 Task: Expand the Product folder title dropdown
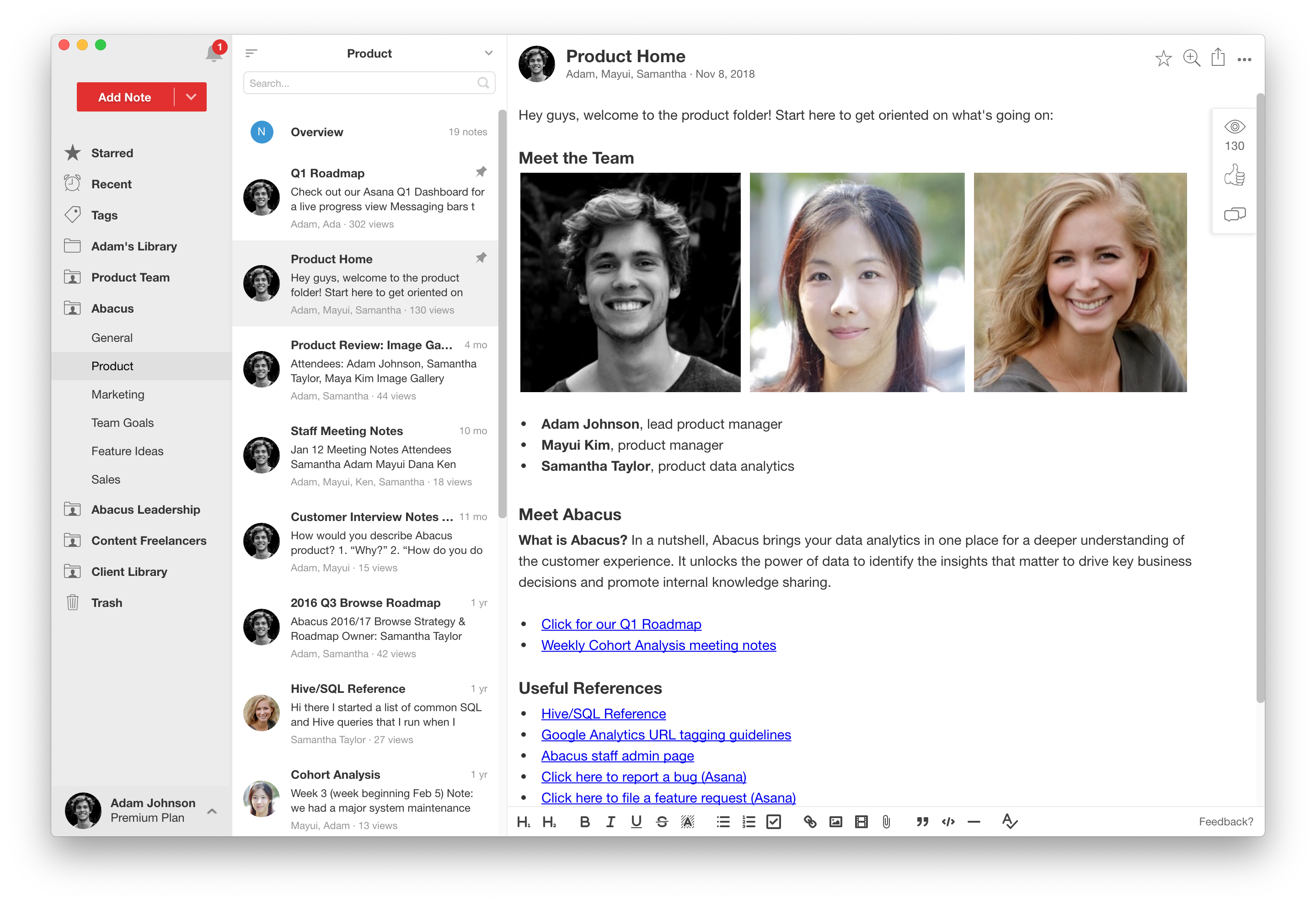click(488, 53)
